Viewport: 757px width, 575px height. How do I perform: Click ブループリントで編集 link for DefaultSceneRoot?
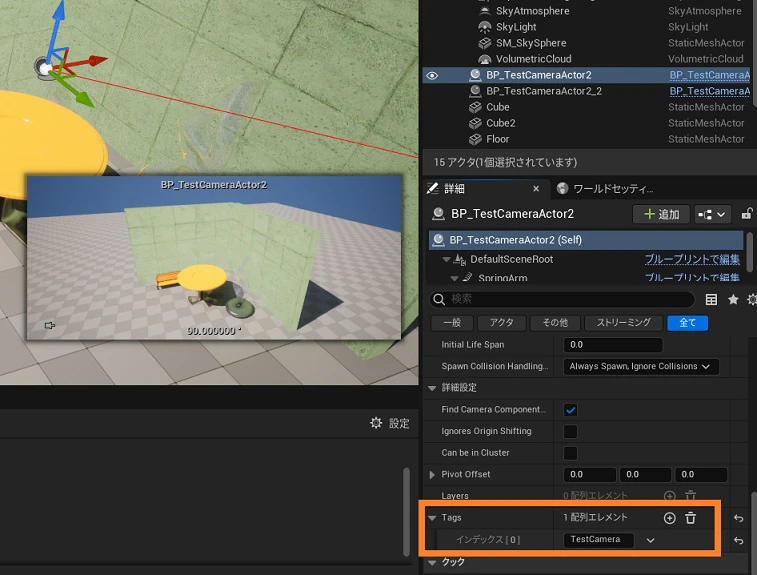[692, 259]
